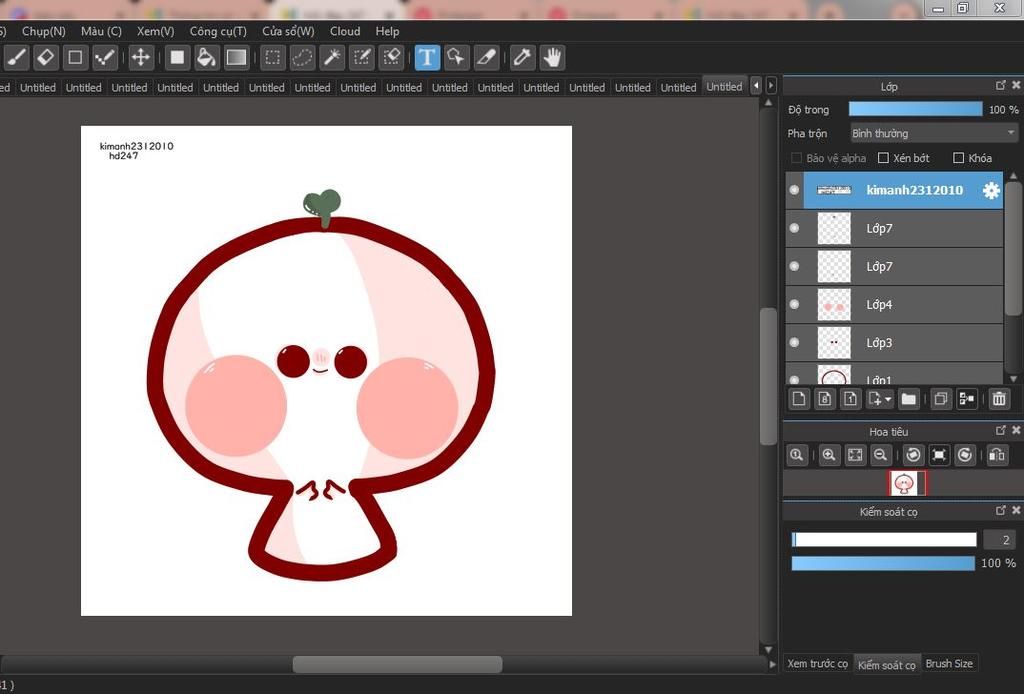1024x694 pixels.
Task: Select the Move tool
Action: tap(140, 57)
